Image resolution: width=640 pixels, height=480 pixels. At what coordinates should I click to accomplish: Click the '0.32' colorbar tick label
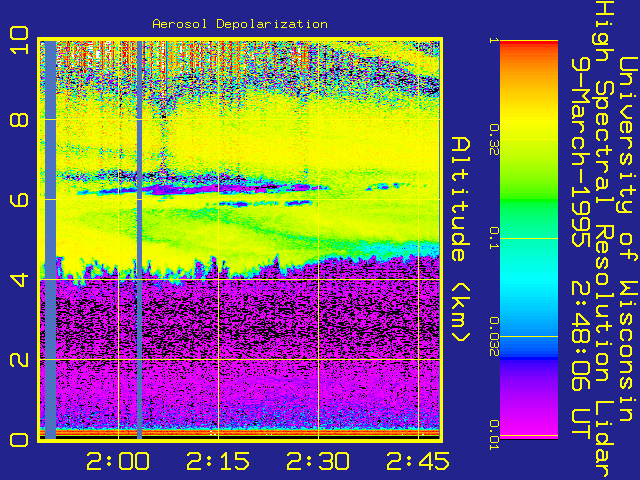pyautogui.click(x=494, y=140)
